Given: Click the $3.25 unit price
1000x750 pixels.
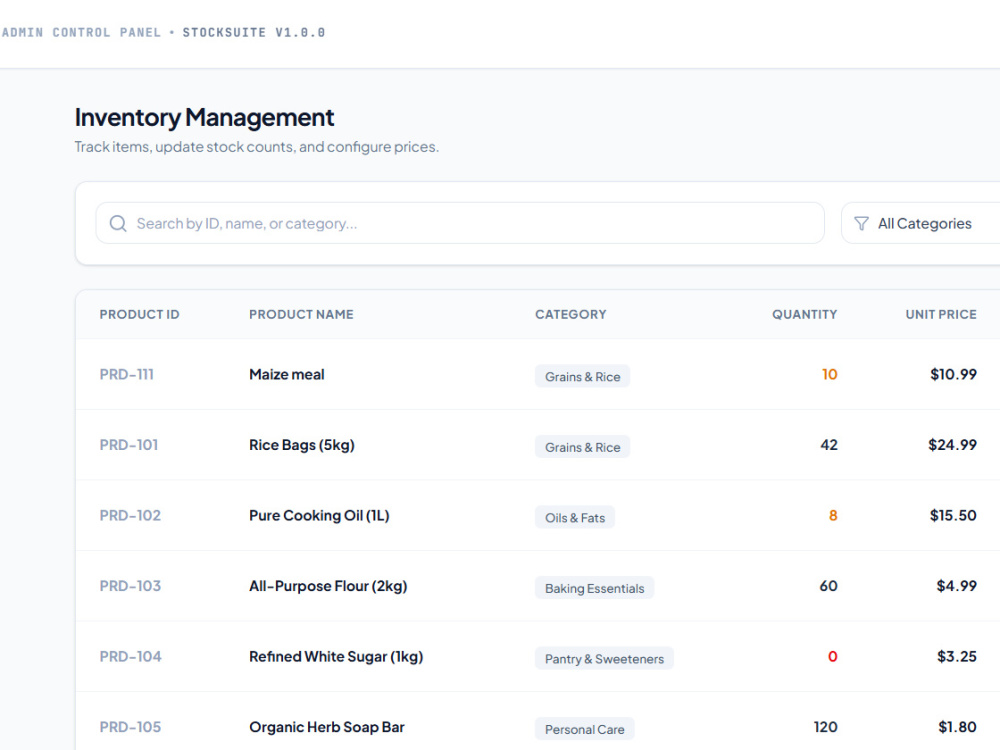Looking at the screenshot, I should [x=957, y=657].
